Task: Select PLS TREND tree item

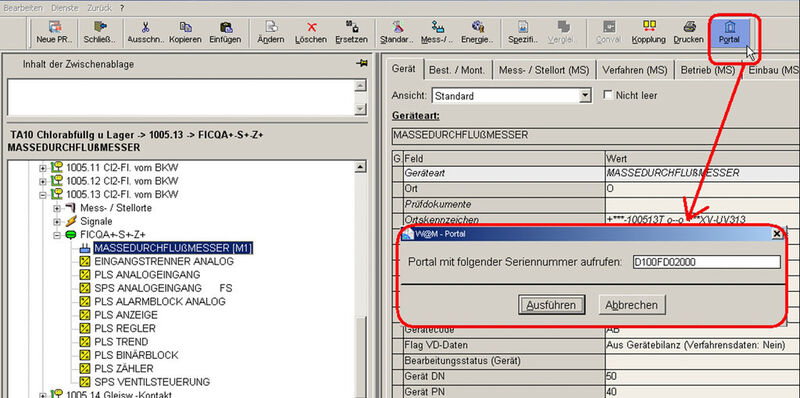Action: click(x=121, y=341)
